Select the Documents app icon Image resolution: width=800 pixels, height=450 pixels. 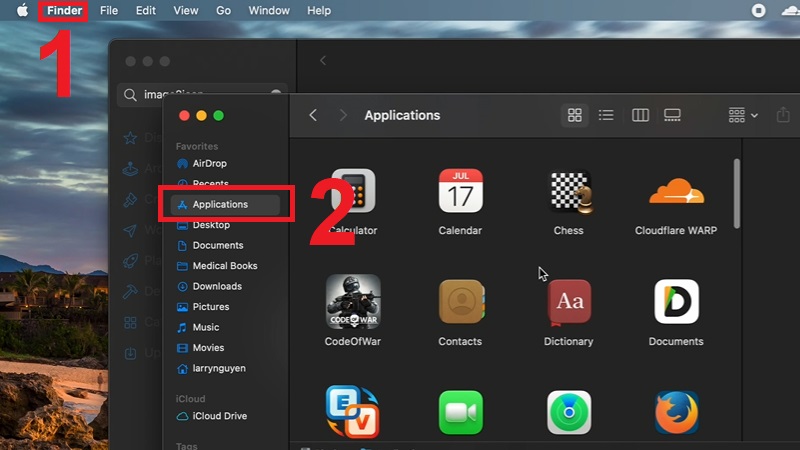coord(677,302)
